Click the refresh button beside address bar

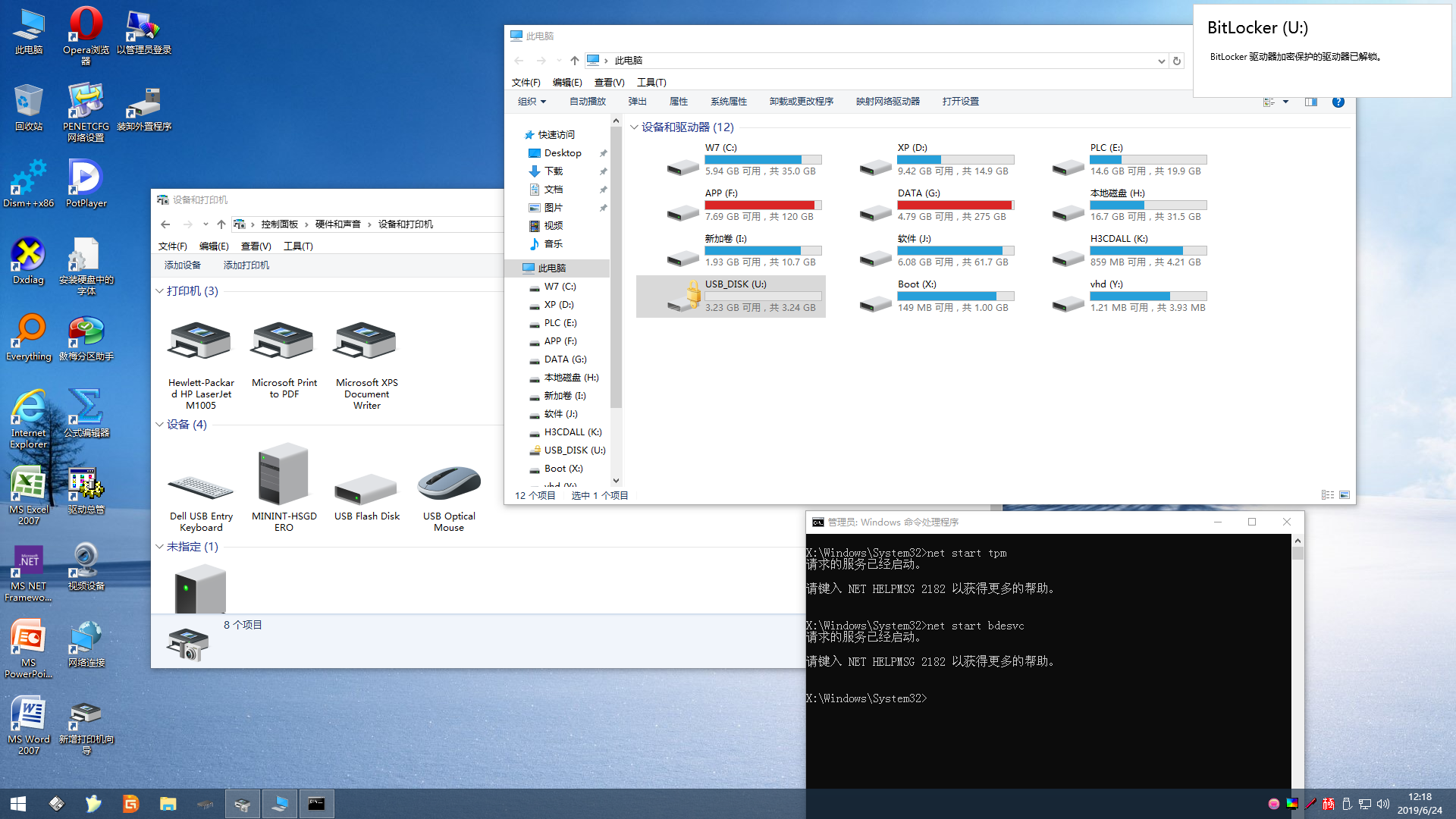click(x=1176, y=61)
